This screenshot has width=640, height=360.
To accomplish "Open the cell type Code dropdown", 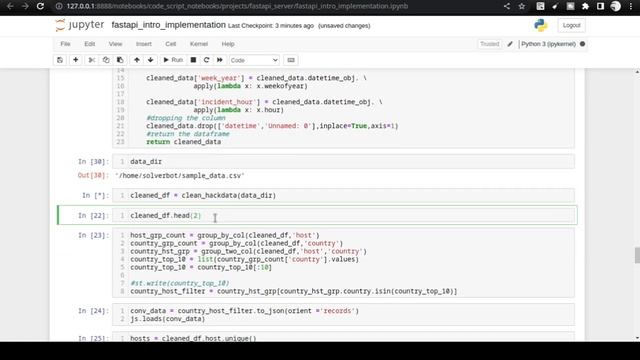I will tap(254, 60).
